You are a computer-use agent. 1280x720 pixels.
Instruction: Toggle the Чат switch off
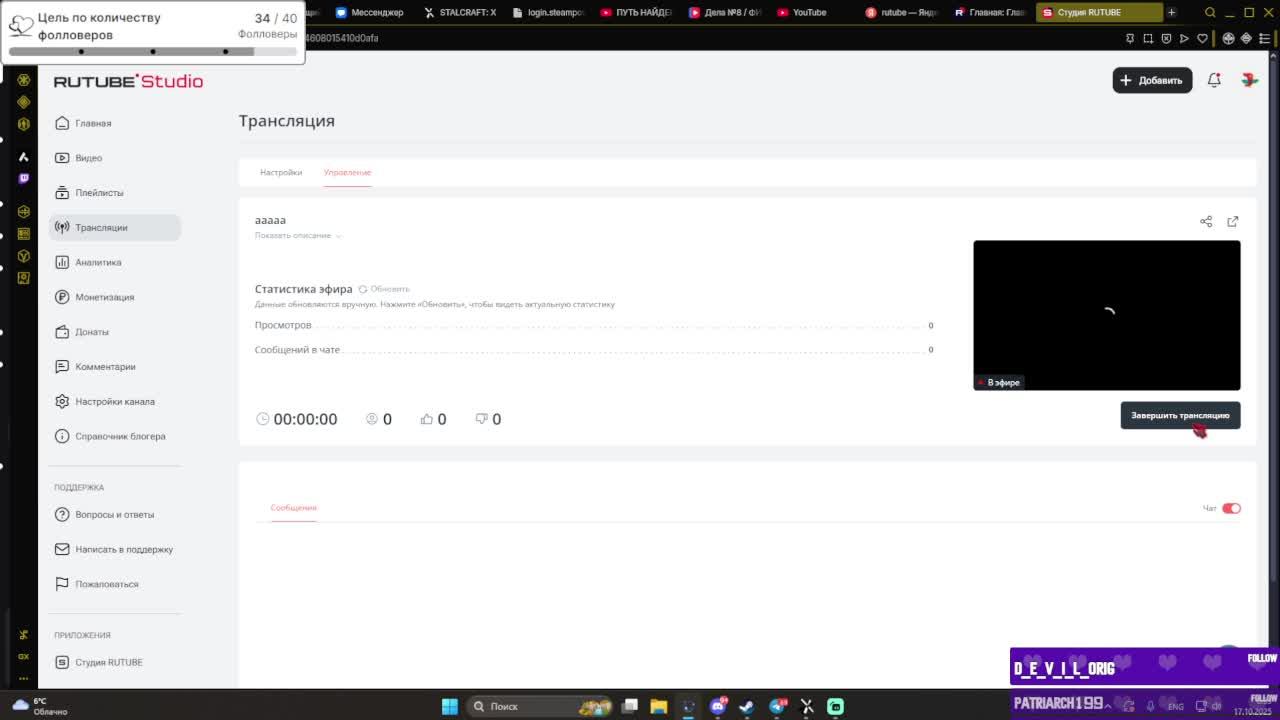pos(1231,508)
